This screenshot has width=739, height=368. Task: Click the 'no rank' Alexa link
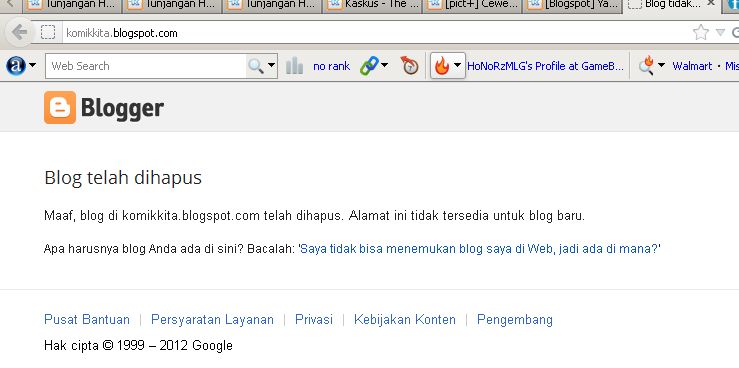pyautogui.click(x=332, y=66)
